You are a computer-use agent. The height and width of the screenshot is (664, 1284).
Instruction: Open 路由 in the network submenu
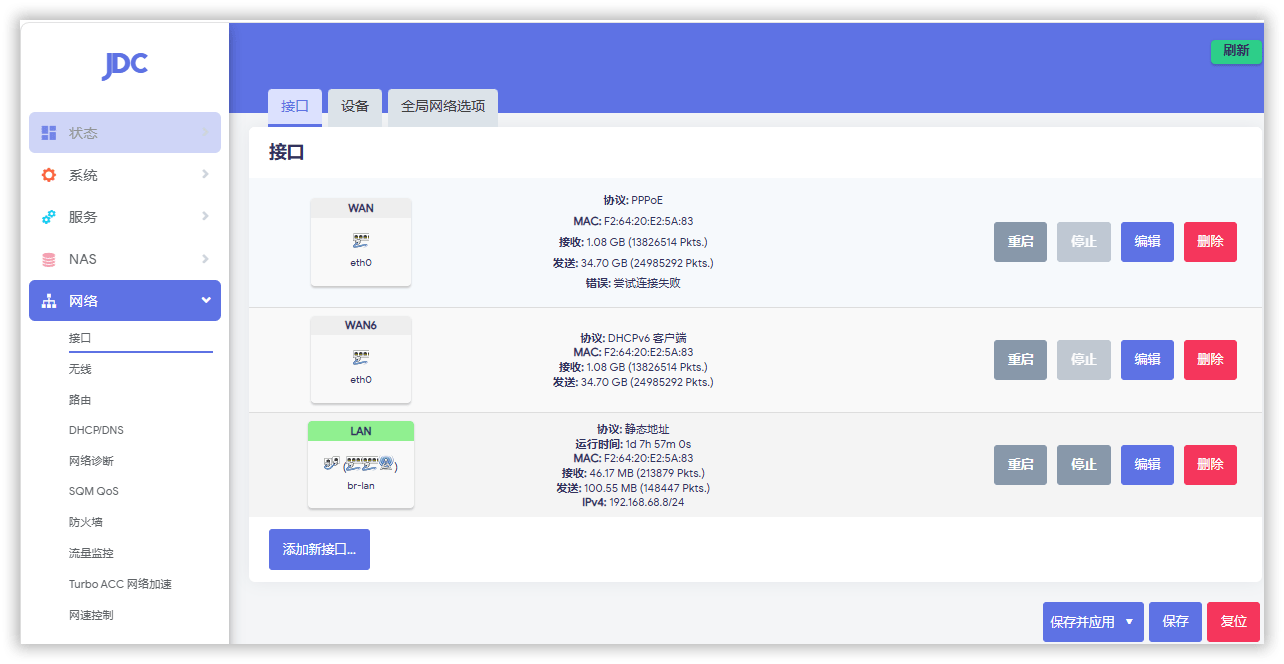tap(80, 400)
